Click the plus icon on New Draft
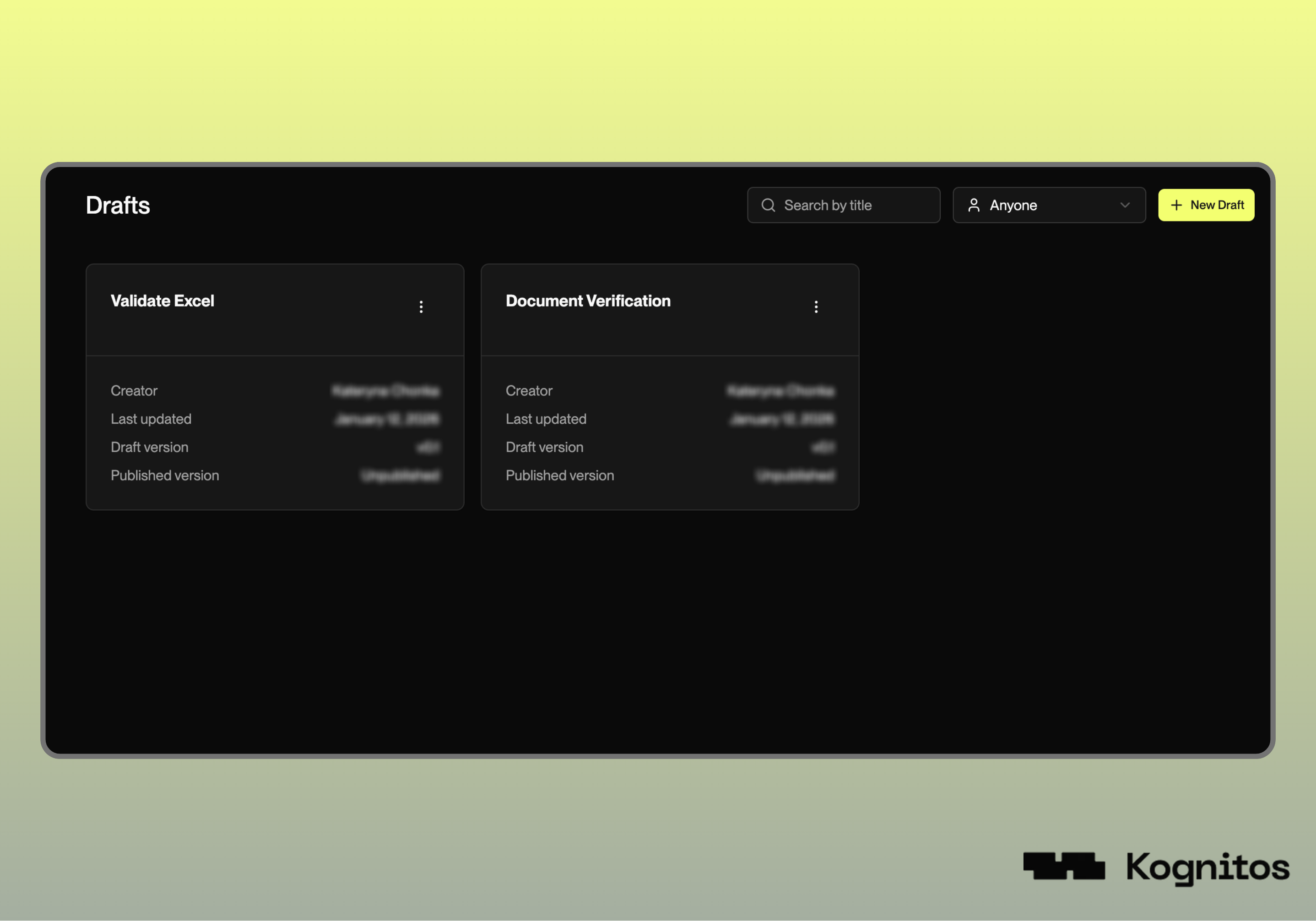1316x921 pixels. (1176, 205)
